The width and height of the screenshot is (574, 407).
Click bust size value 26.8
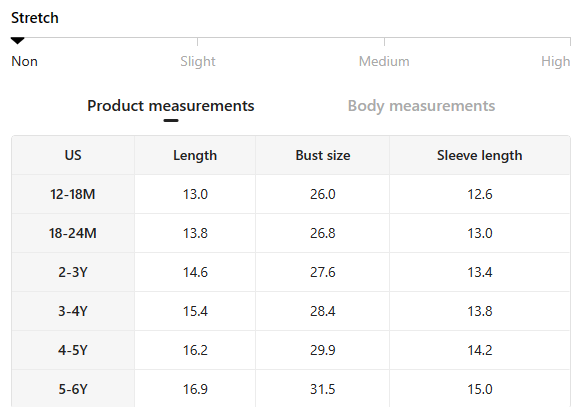pos(323,233)
